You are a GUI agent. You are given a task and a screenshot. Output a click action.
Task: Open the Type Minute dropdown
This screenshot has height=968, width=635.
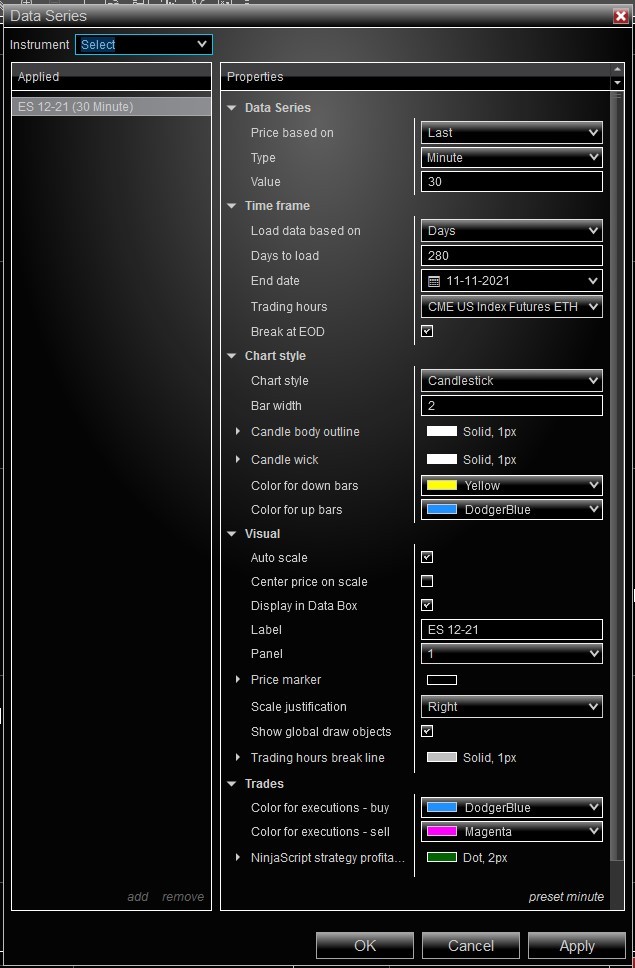tap(512, 157)
